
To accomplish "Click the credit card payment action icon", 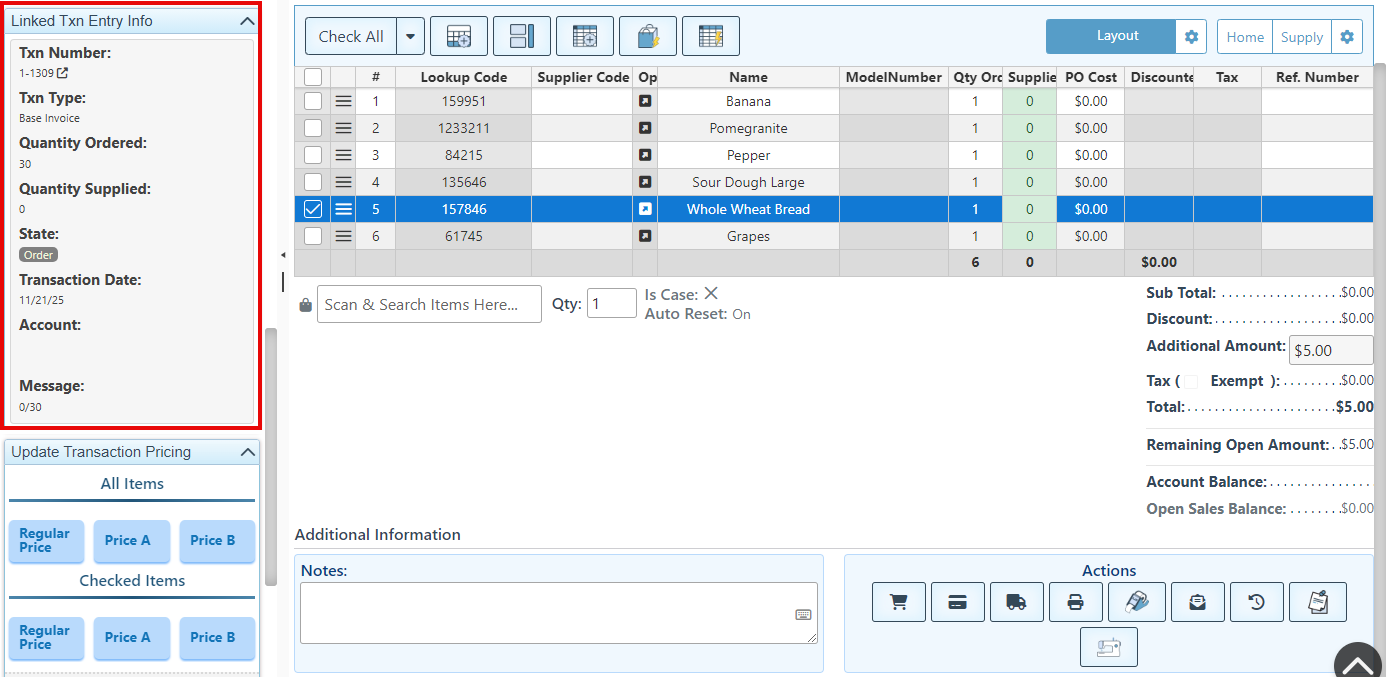I will point(957,602).
